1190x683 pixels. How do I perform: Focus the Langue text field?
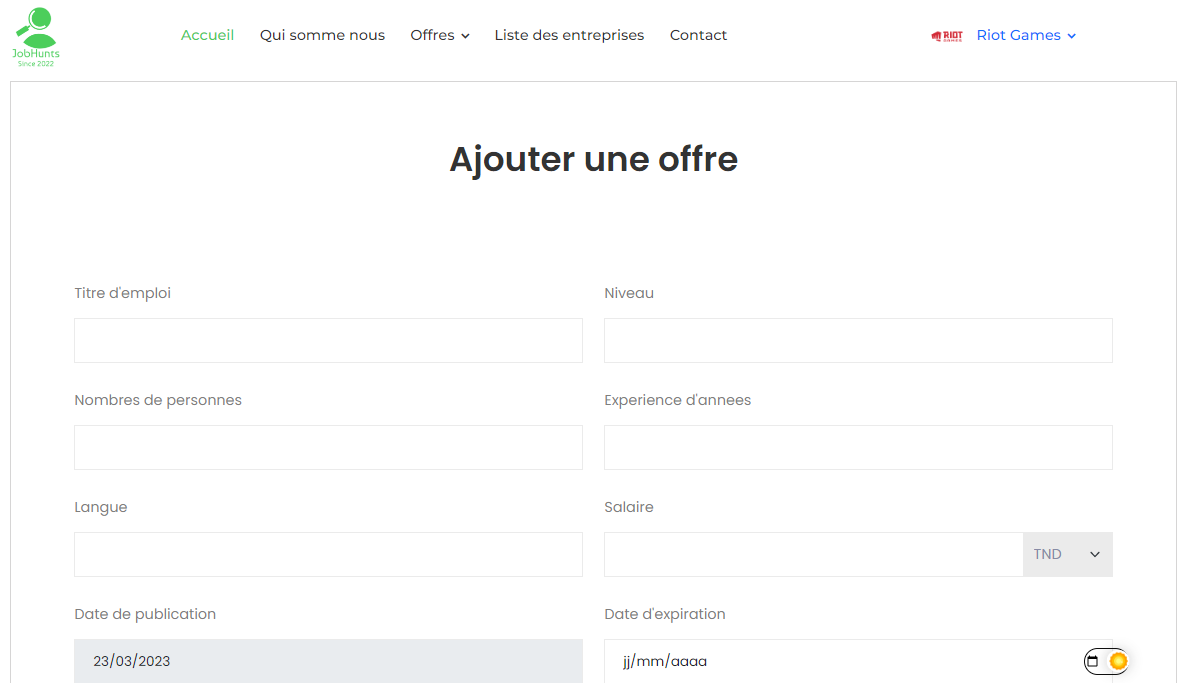click(328, 554)
